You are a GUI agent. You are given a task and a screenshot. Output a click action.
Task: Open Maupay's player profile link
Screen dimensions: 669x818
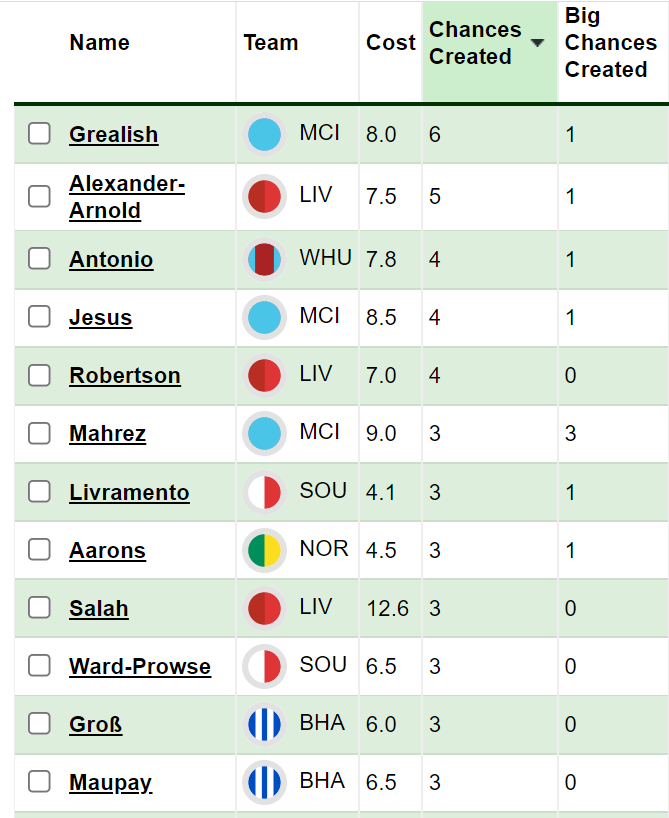[x=111, y=783]
